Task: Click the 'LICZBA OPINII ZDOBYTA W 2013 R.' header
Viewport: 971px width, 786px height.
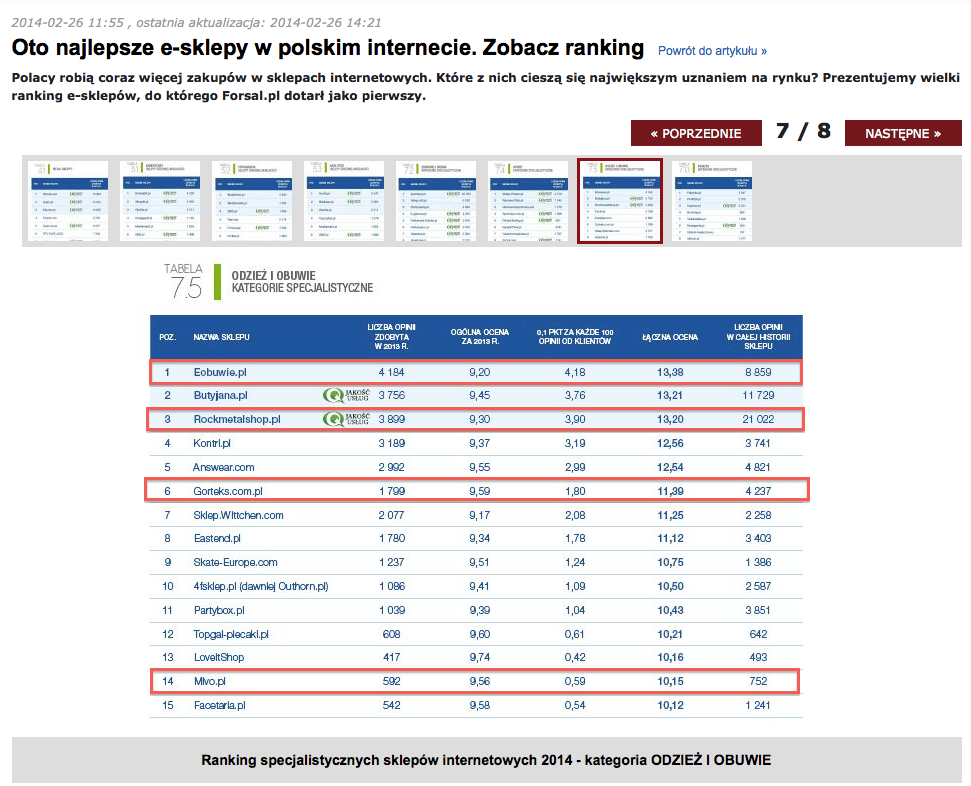Action: coord(391,336)
